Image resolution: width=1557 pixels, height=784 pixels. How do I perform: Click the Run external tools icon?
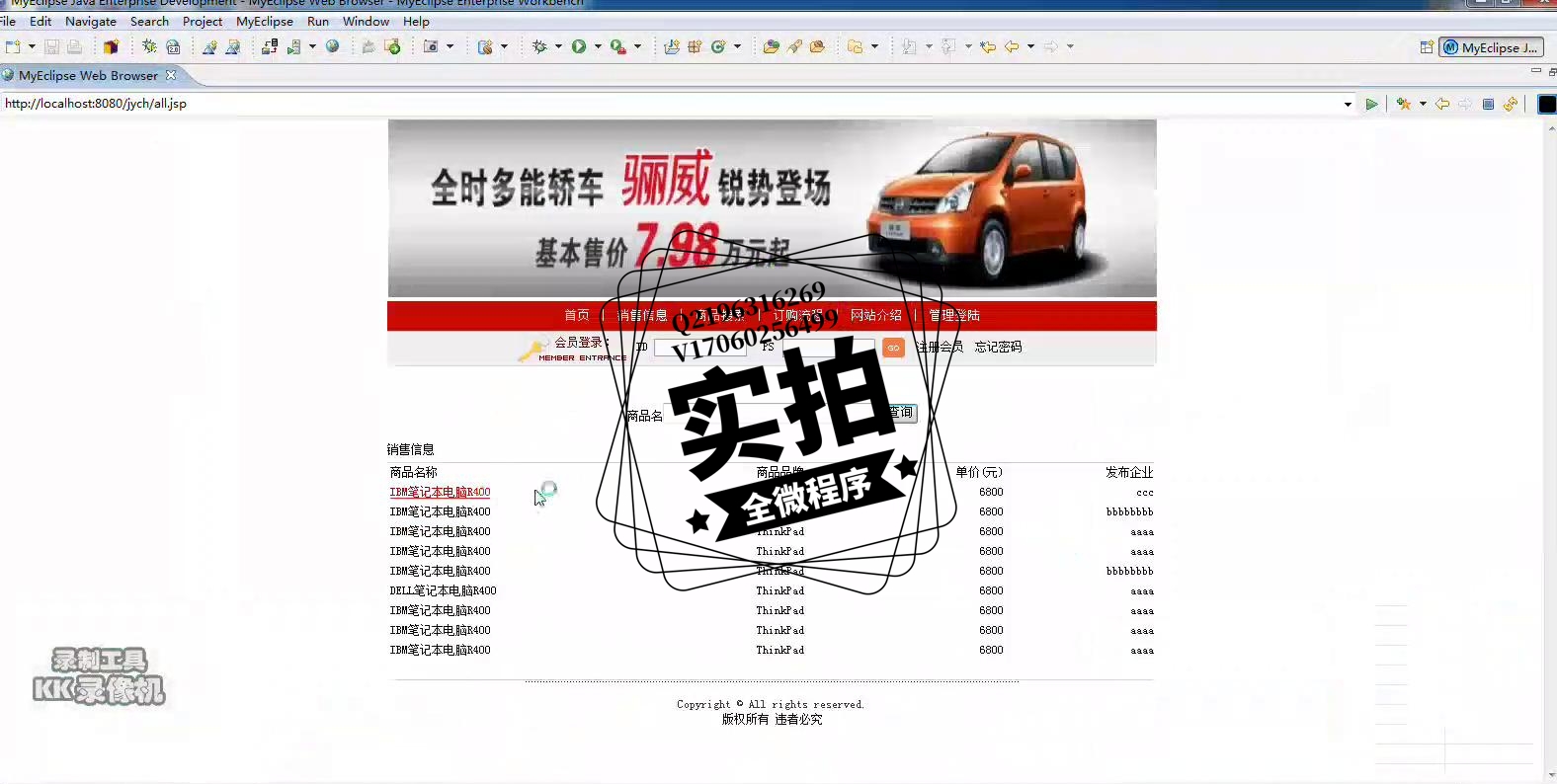[x=617, y=46]
